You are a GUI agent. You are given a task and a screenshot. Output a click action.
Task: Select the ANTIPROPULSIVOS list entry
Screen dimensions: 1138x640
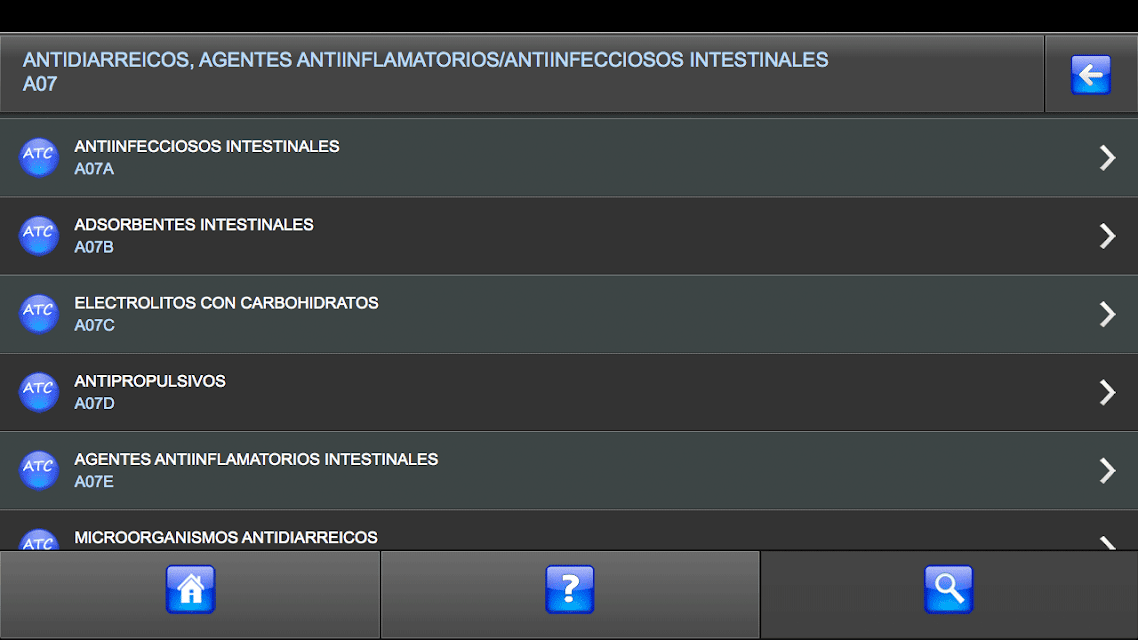(x=569, y=393)
